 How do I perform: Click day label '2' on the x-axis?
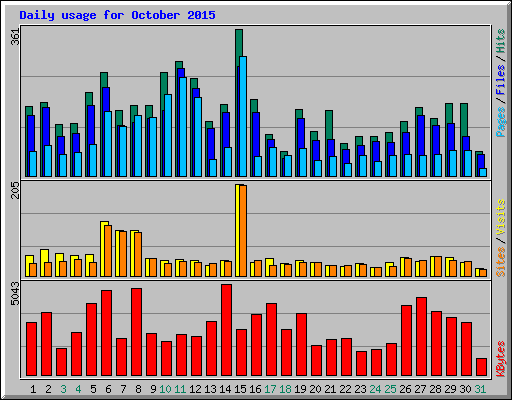(48, 389)
